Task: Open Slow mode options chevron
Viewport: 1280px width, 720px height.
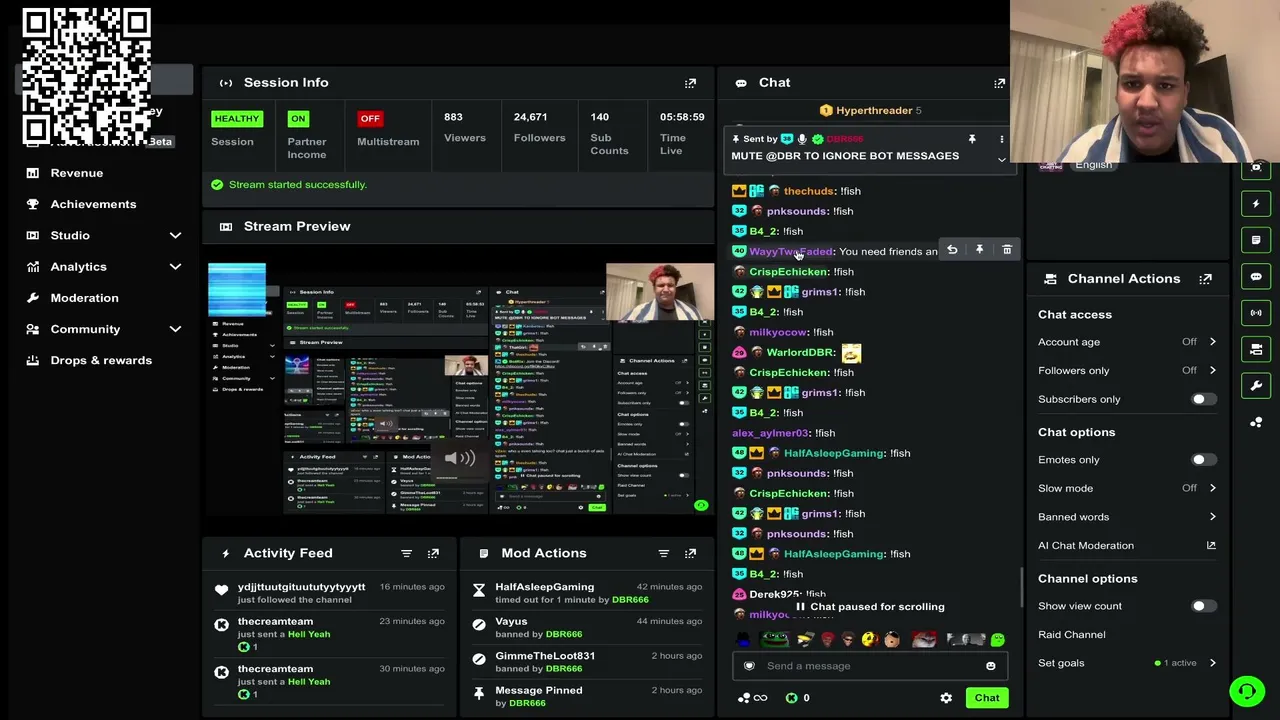Action: click(x=1212, y=488)
